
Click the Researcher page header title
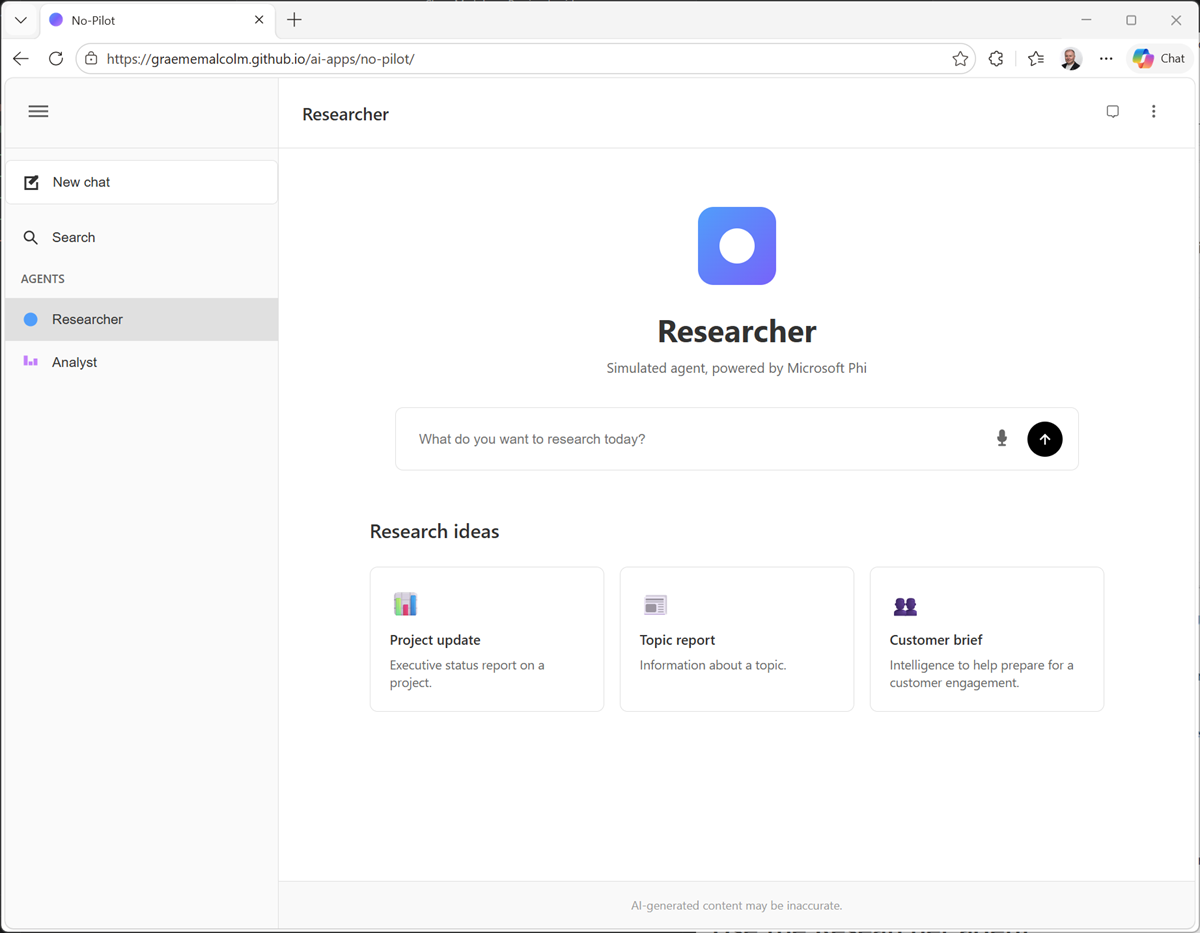point(345,114)
